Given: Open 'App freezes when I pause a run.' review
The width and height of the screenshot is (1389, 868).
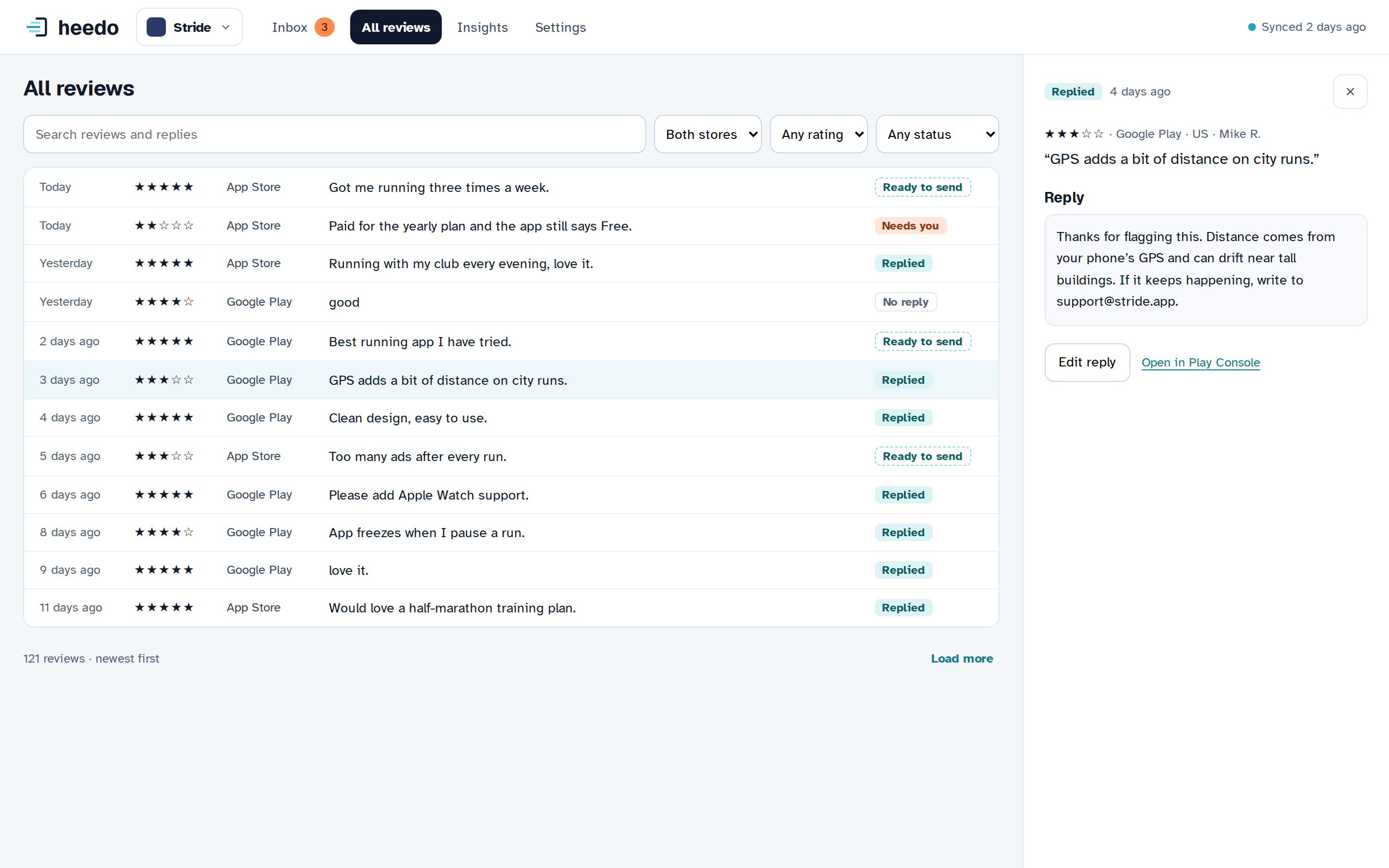Looking at the screenshot, I should tap(511, 533).
